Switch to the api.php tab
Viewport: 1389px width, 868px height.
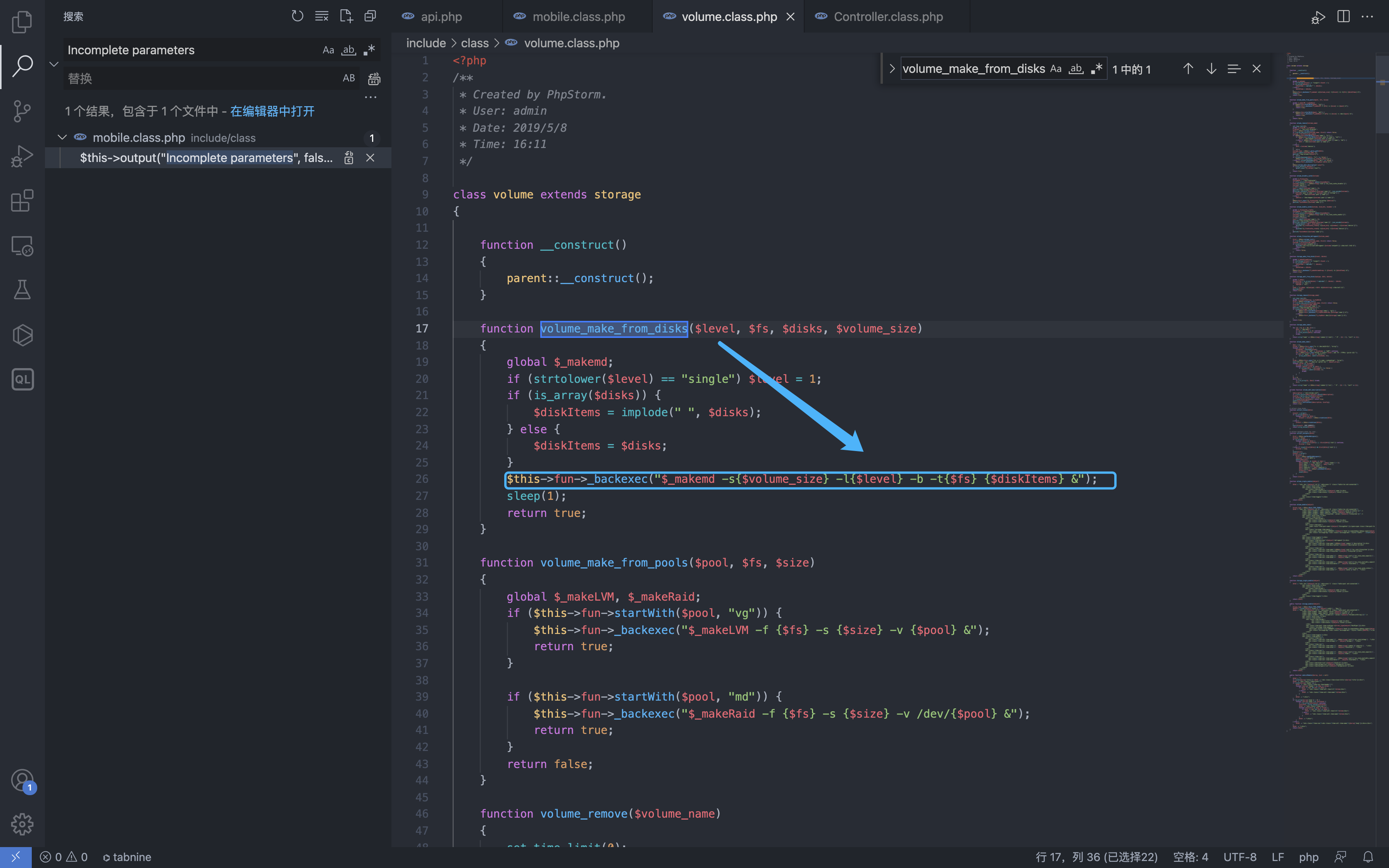441,17
